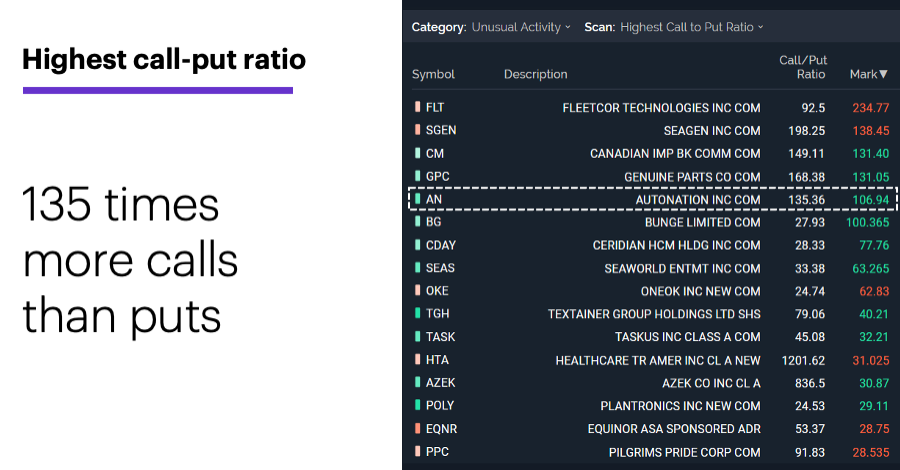Click the Symbol column header
Viewport: 900px width, 470px height.
(x=433, y=74)
